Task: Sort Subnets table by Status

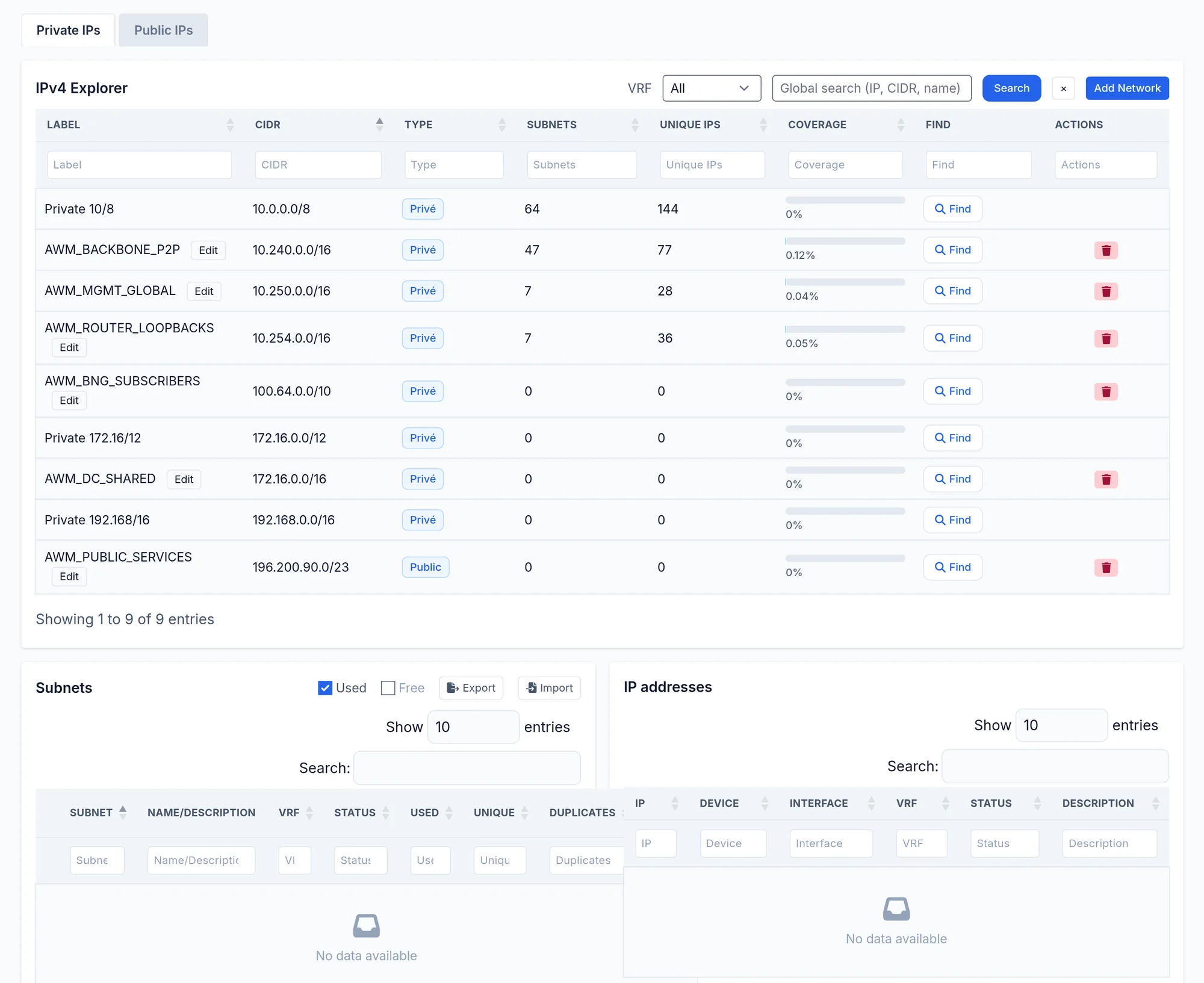Action: 386,812
